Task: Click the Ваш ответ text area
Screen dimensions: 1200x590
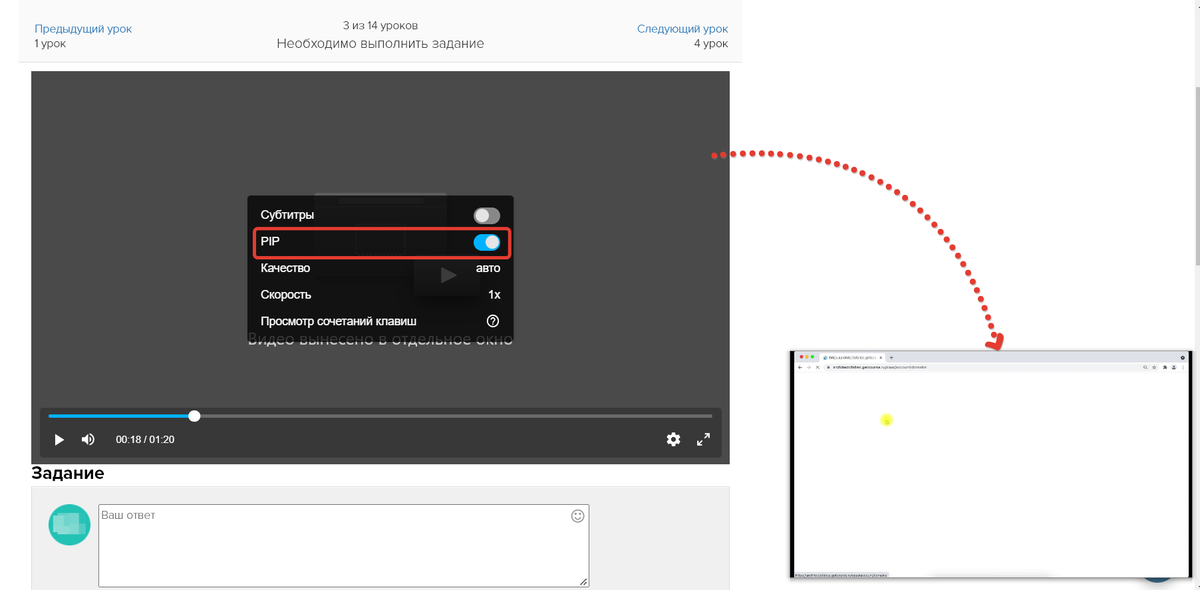Action: [x=343, y=545]
